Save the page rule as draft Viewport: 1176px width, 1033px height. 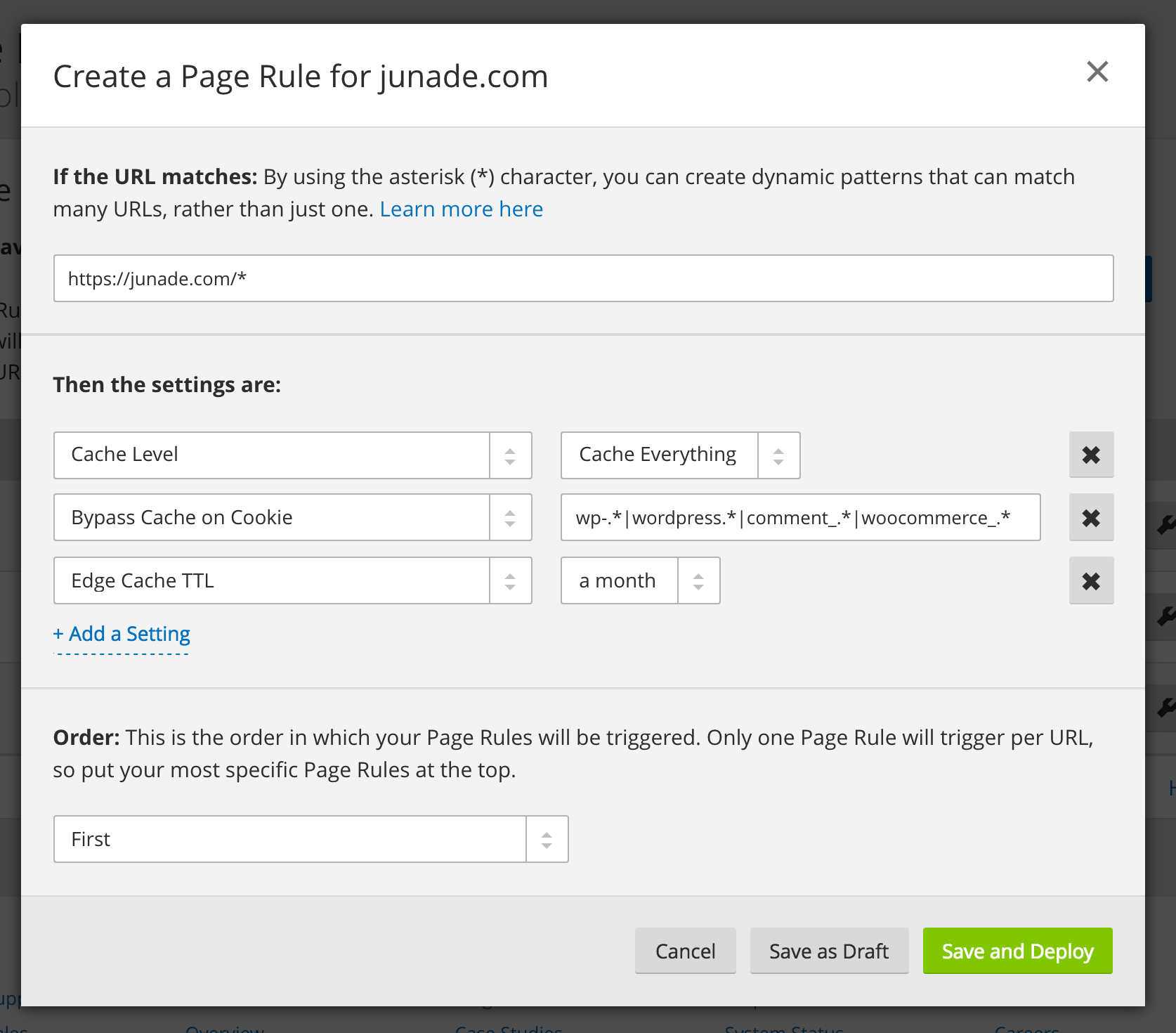pos(829,951)
